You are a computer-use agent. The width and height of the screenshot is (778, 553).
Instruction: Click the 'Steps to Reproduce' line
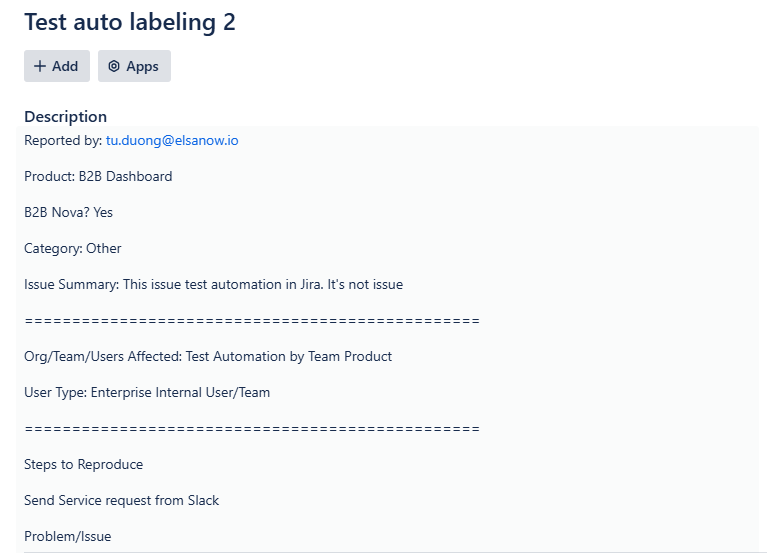point(83,465)
